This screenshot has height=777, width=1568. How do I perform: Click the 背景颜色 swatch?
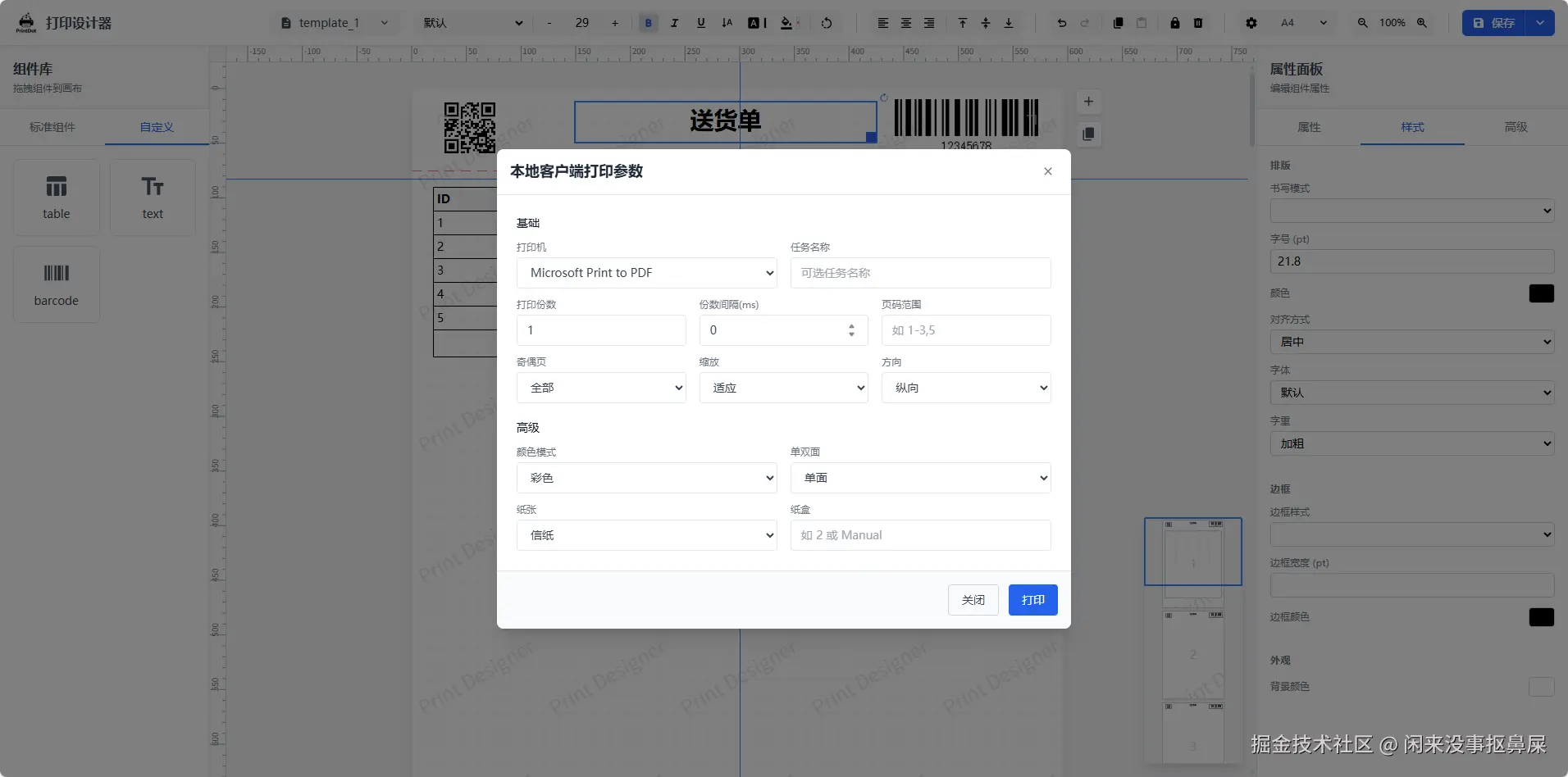pyautogui.click(x=1542, y=687)
